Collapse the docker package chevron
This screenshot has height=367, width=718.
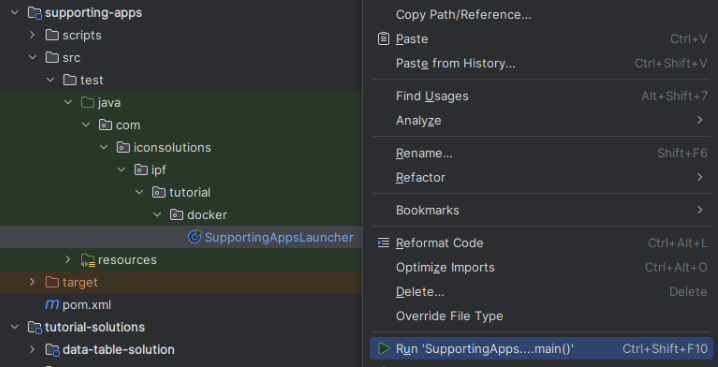click(x=157, y=215)
